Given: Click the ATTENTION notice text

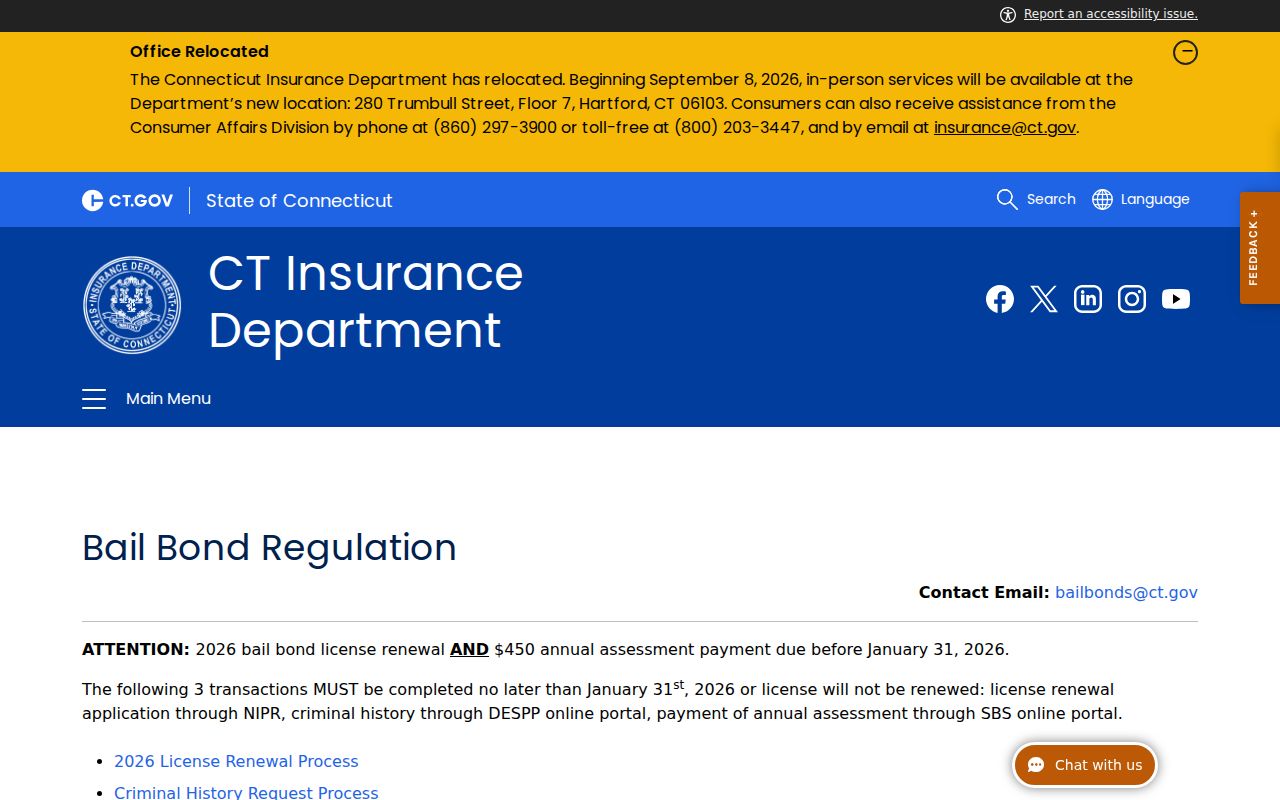Looking at the screenshot, I should pos(545,649).
